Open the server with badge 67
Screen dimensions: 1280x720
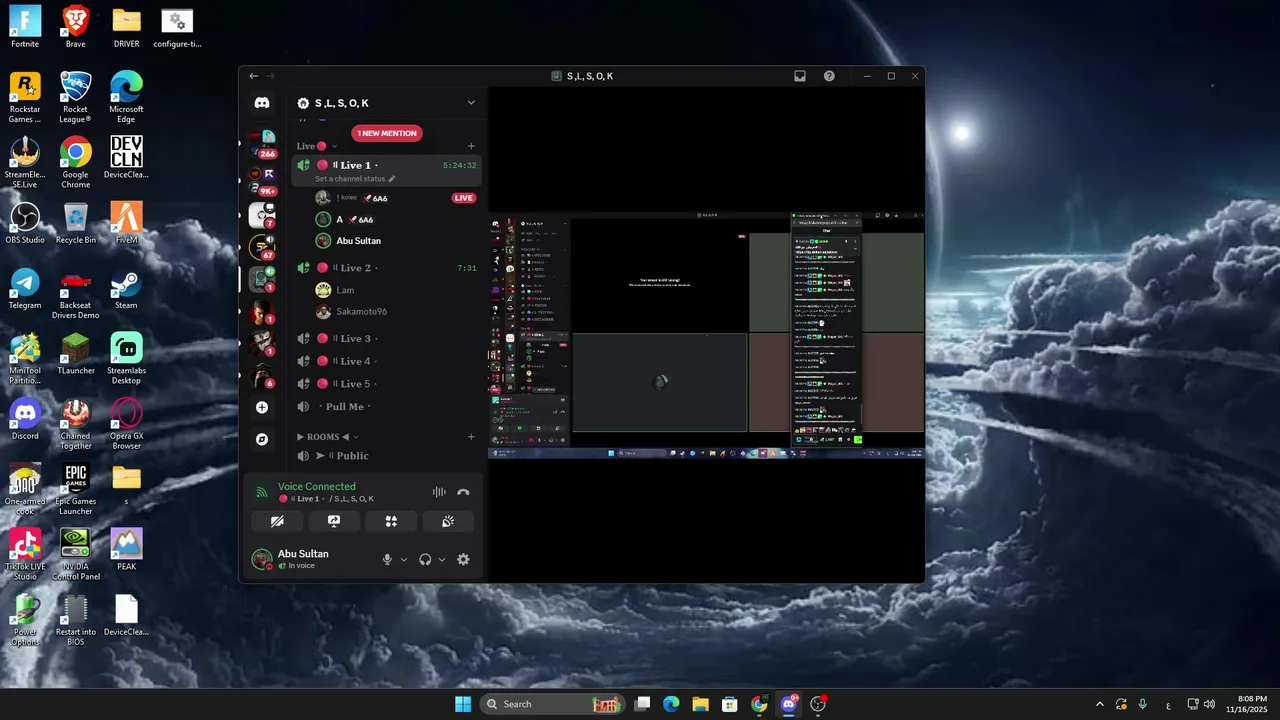(x=262, y=247)
